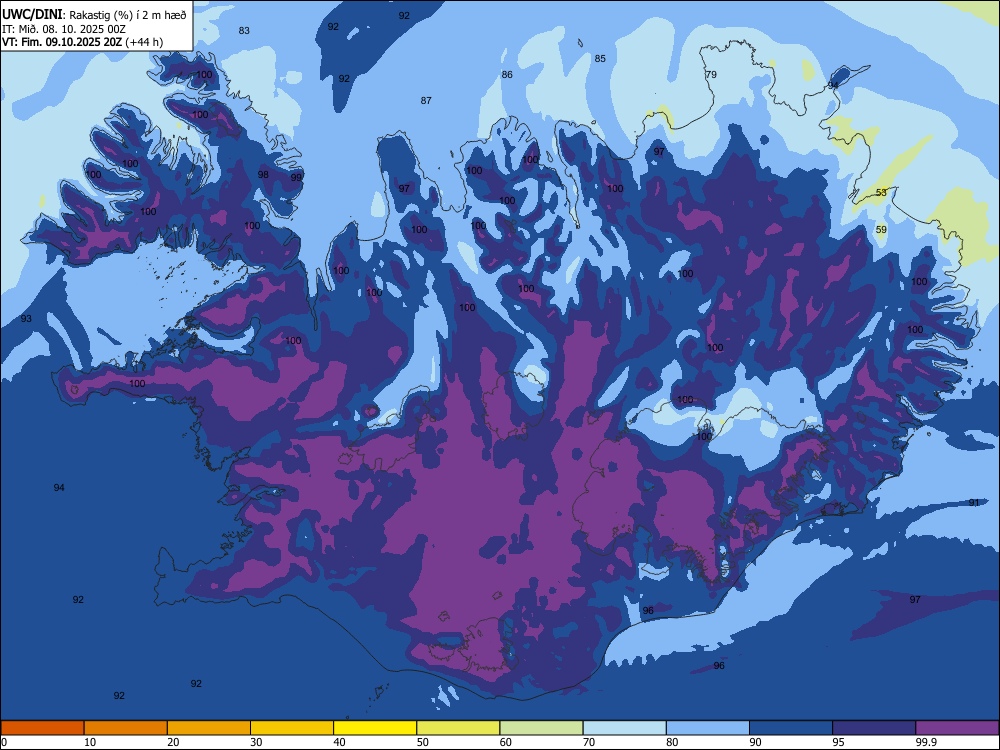Select the '91' humidity value off southeast coast
The width and height of the screenshot is (1000, 750).
(974, 503)
